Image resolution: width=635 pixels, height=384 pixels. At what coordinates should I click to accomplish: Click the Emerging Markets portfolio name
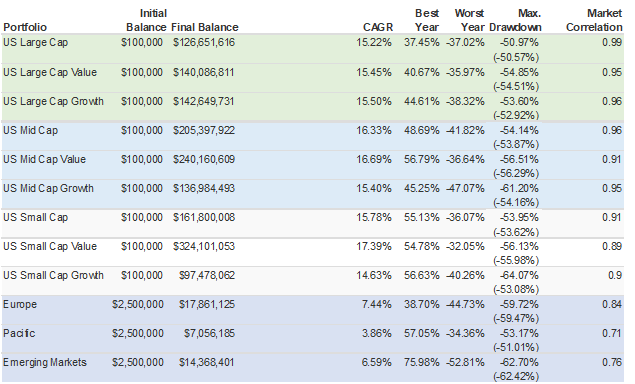[x=45, y=362]
